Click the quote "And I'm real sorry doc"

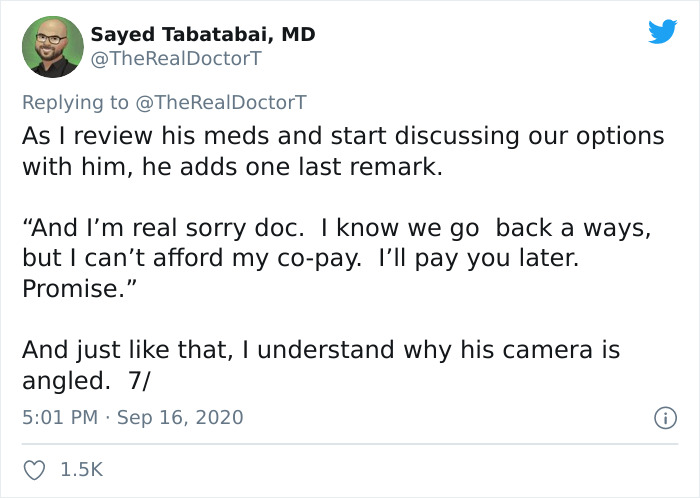tap(155, 228)
